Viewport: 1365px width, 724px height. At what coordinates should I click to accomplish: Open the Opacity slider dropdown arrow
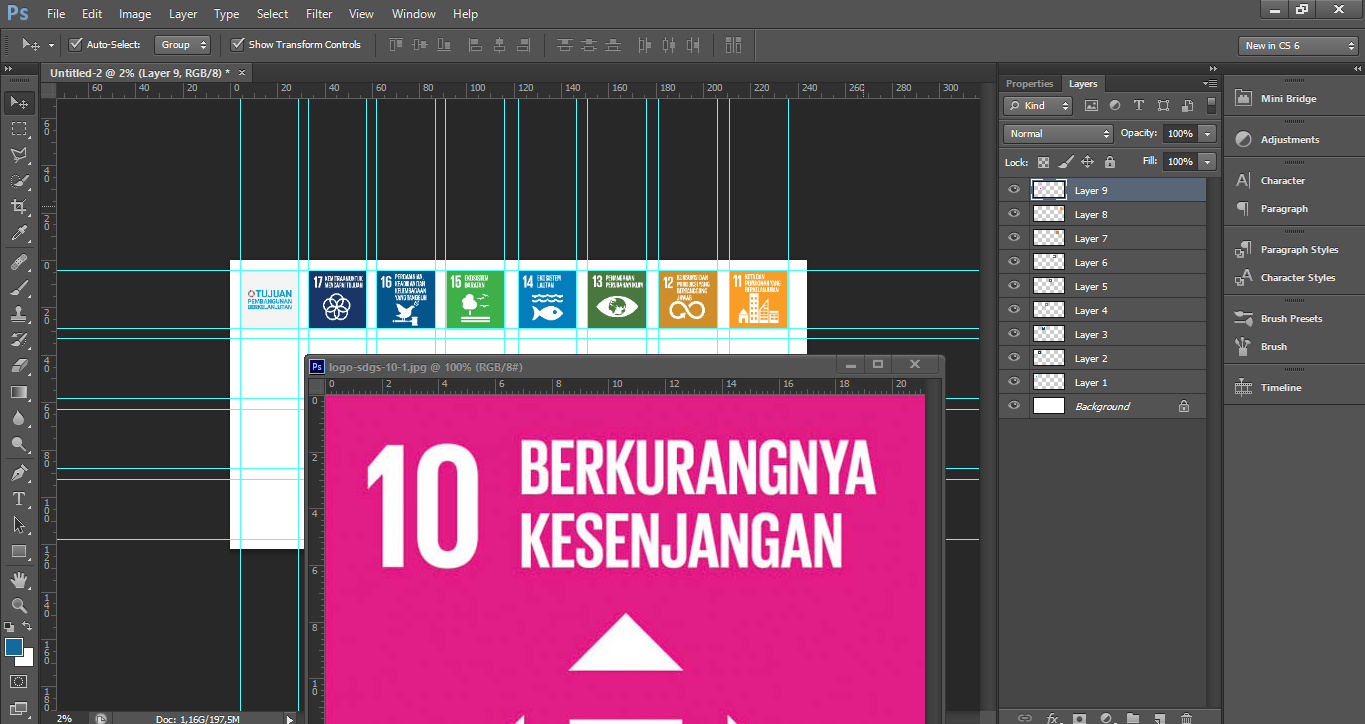[1208, 133]
